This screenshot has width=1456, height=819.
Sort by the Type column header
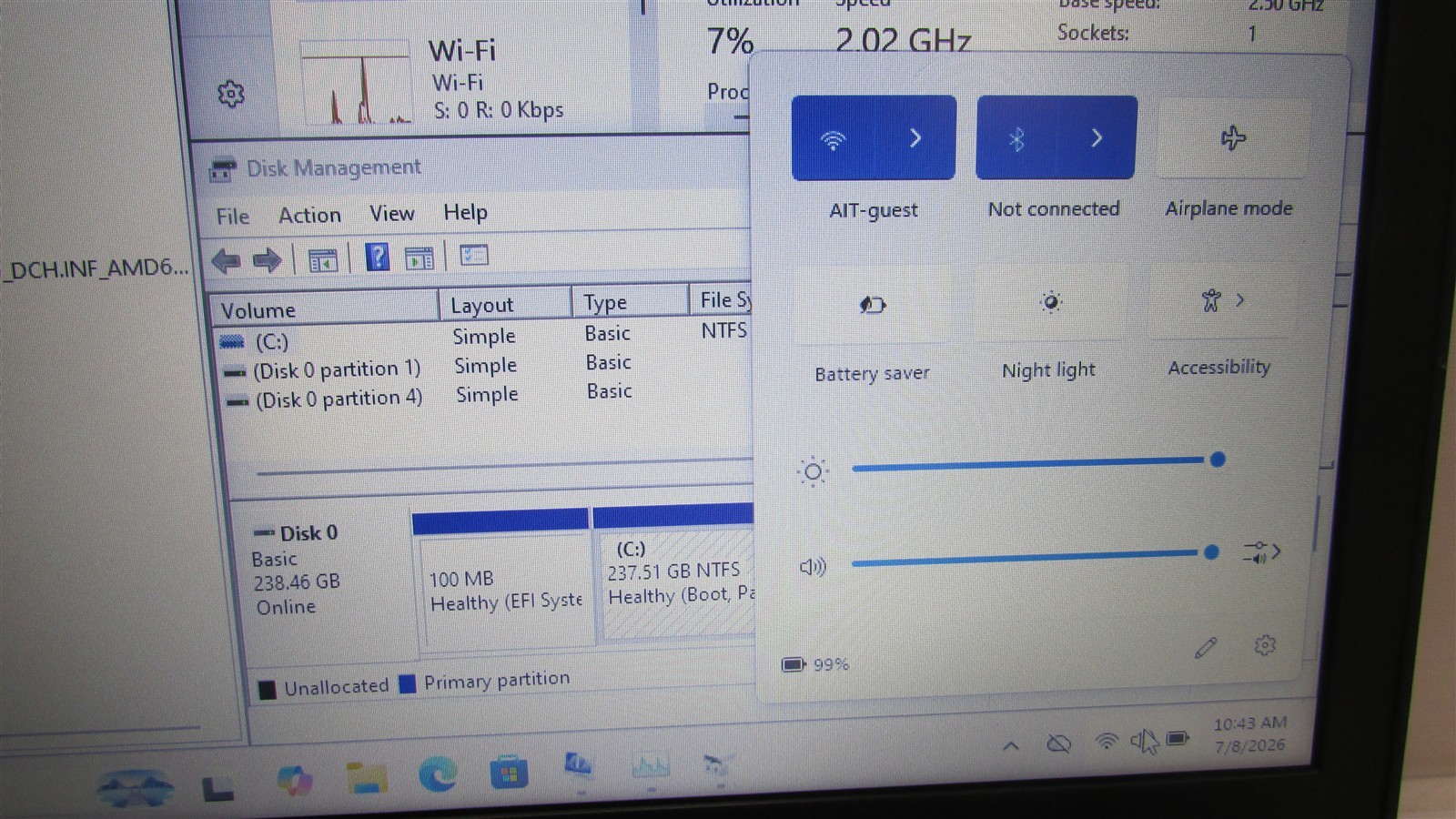coord(630,301)
